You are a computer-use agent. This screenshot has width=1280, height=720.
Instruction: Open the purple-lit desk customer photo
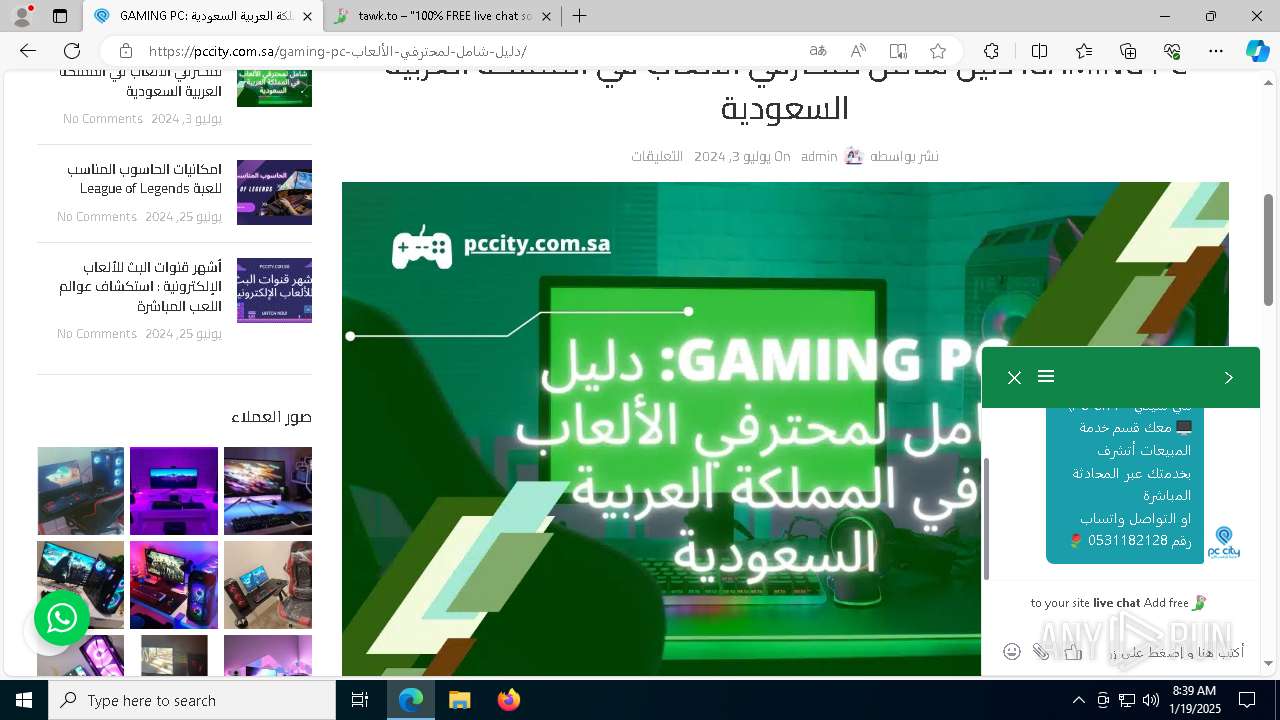174,491
